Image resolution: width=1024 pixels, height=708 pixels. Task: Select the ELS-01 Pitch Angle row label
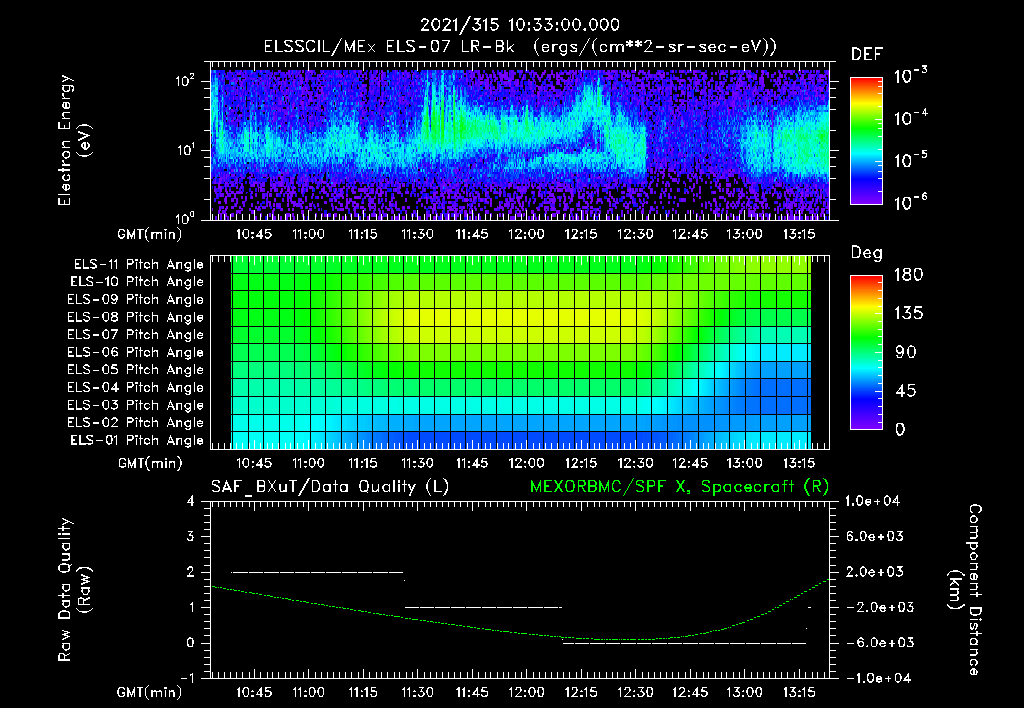point(137,441)
